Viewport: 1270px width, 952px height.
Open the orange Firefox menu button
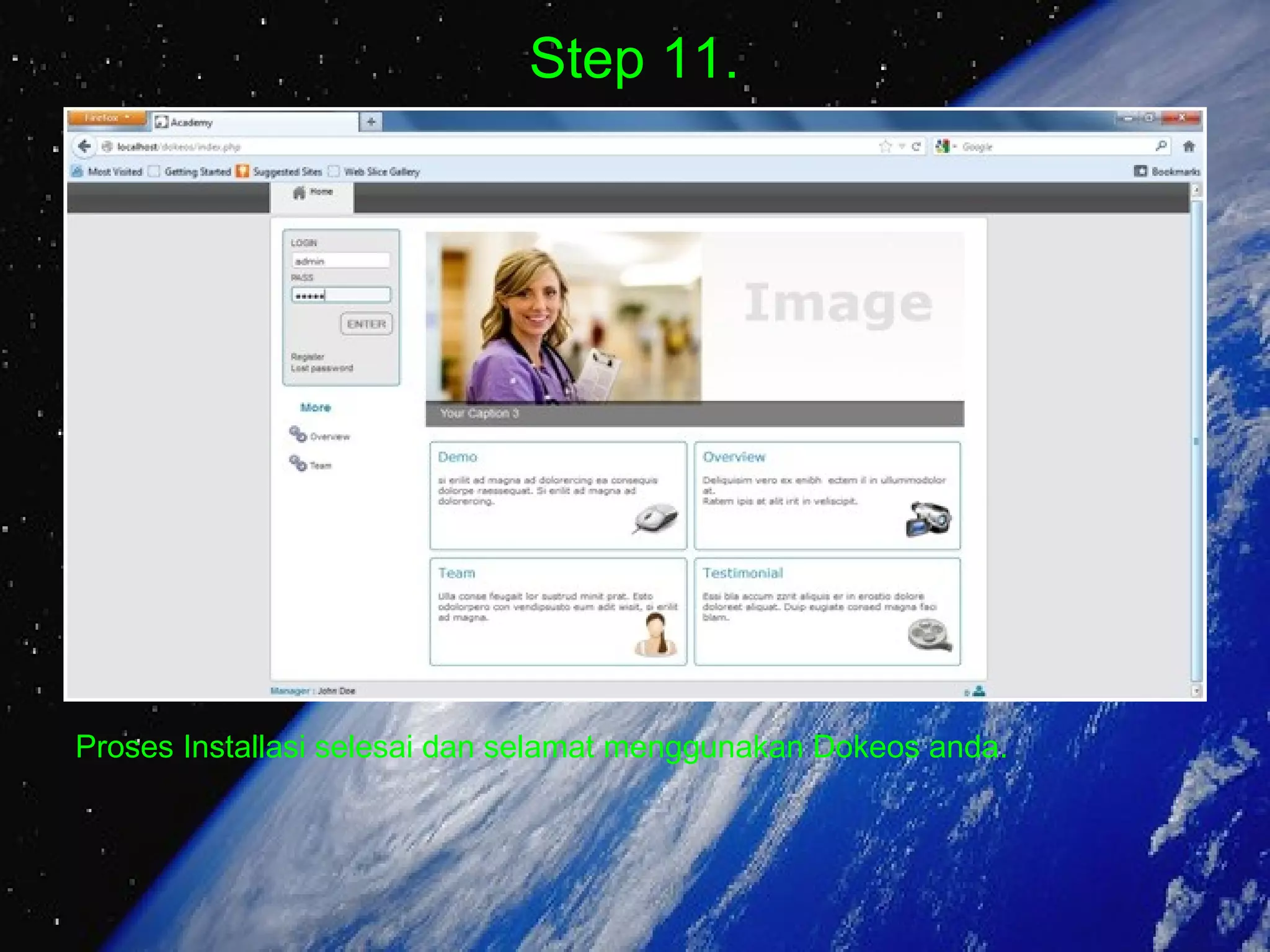pos(107,118)
